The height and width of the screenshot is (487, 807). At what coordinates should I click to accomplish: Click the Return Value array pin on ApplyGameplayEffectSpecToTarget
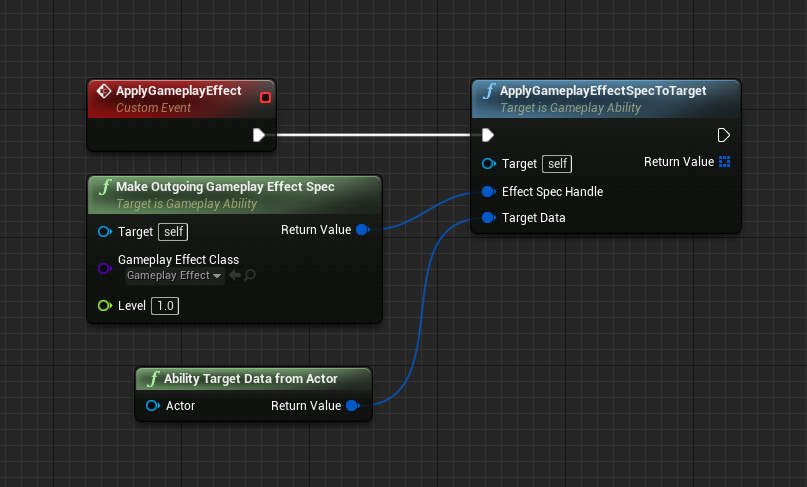coord(725,162)
